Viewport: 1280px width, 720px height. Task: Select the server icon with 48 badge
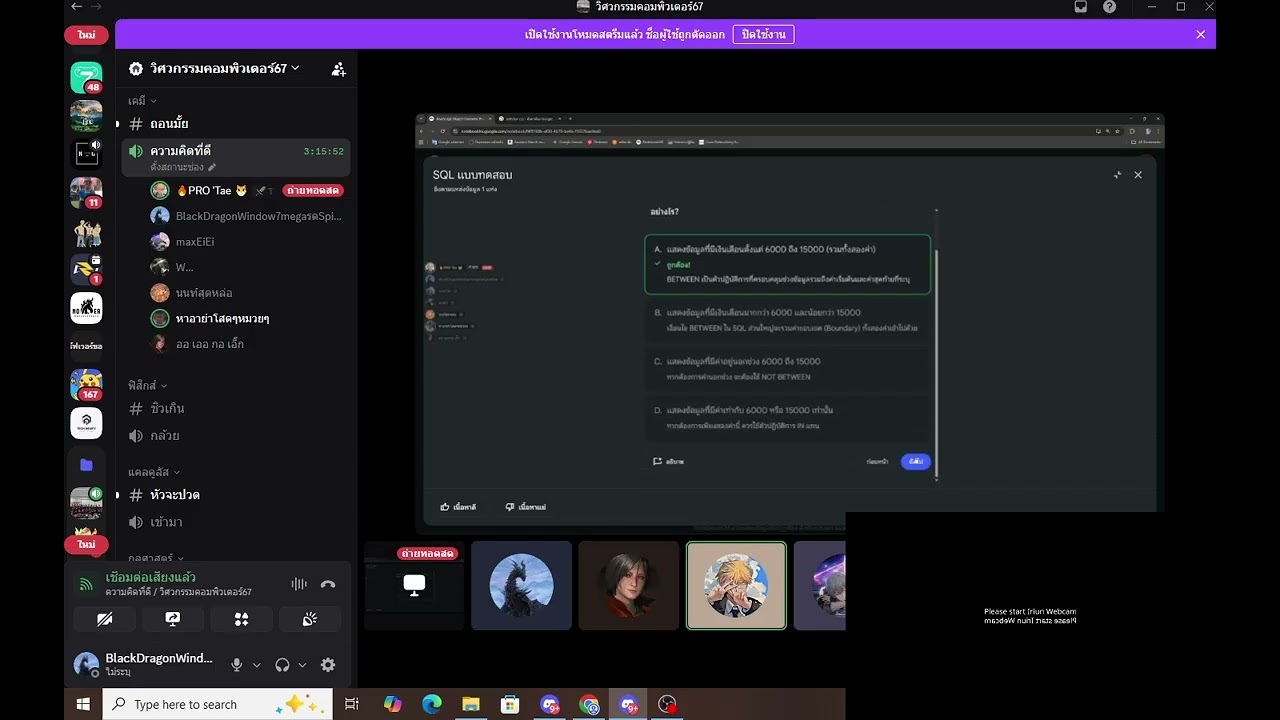[86, 77]
